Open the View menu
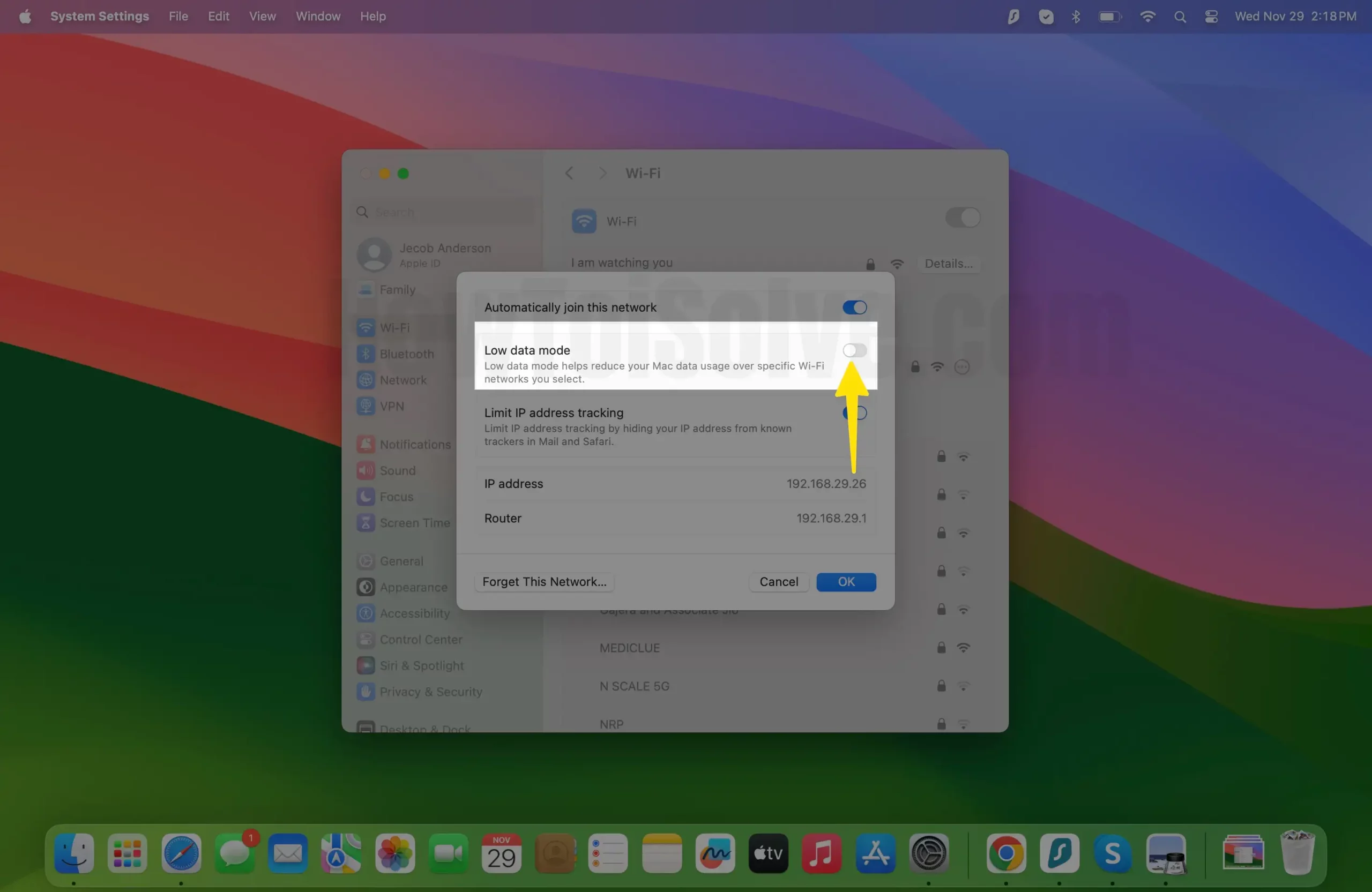 tap(262, 16)
